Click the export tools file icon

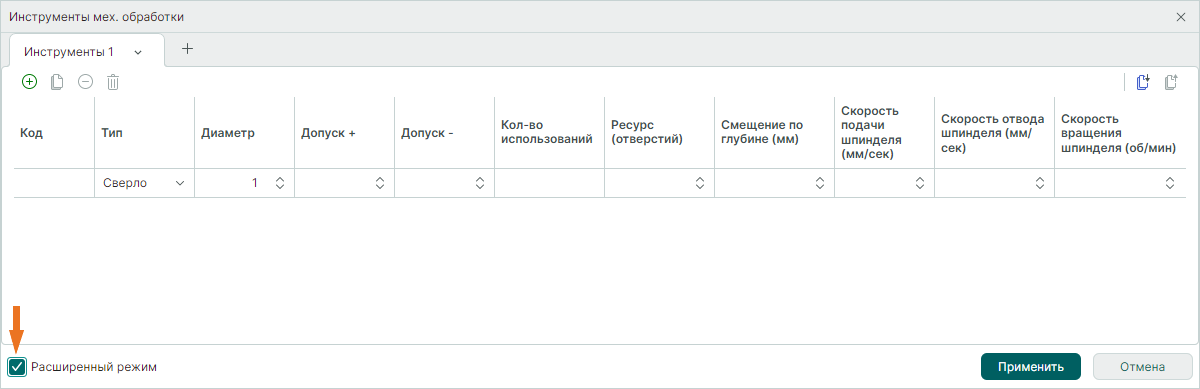coord(1171,82)
